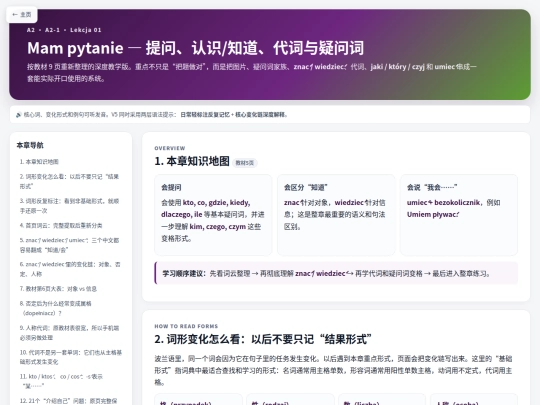Click the bold hint 日常轻标注反复记忆

point(205,115)
